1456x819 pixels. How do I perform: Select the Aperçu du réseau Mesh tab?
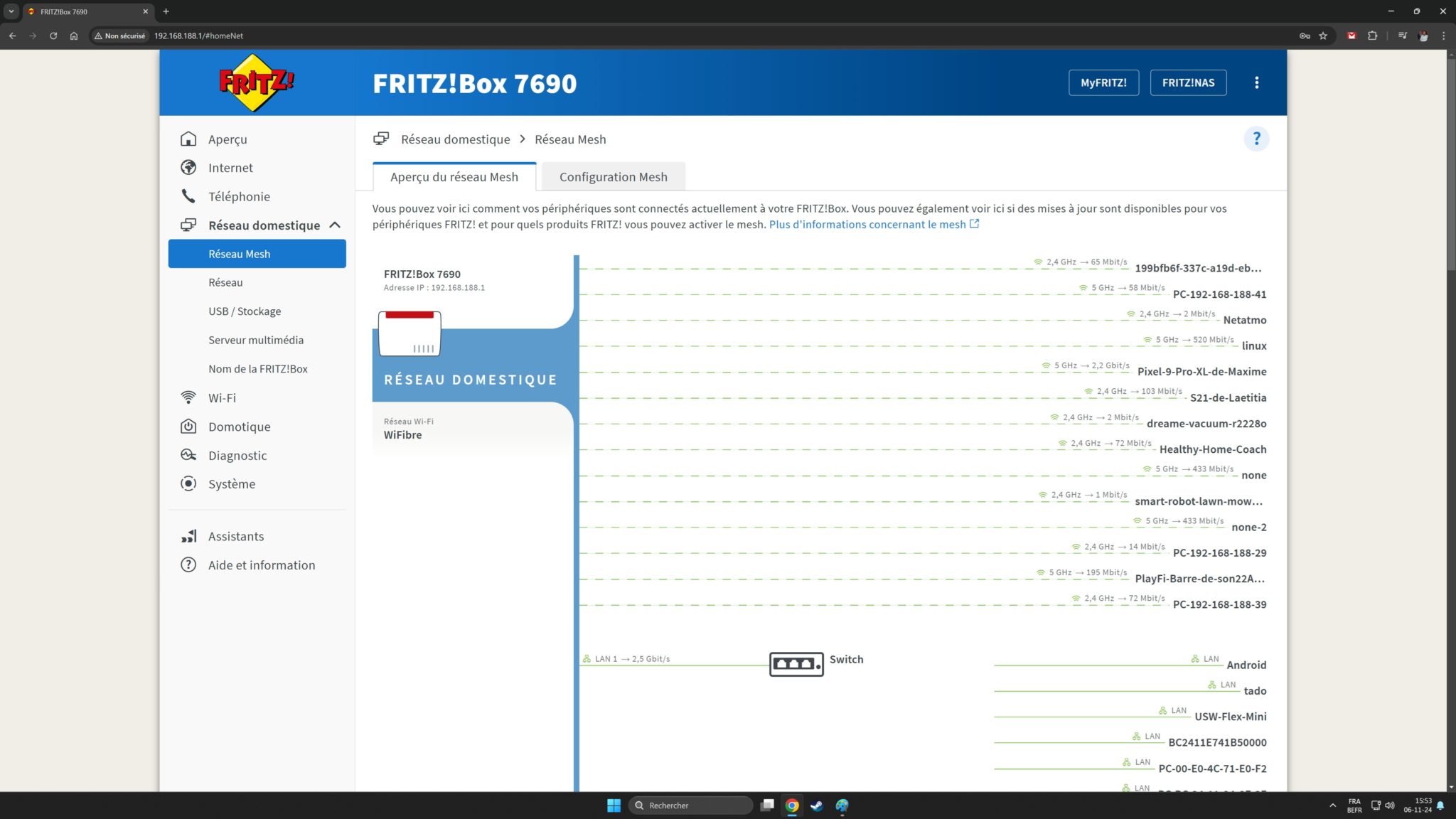coord(454,176)
